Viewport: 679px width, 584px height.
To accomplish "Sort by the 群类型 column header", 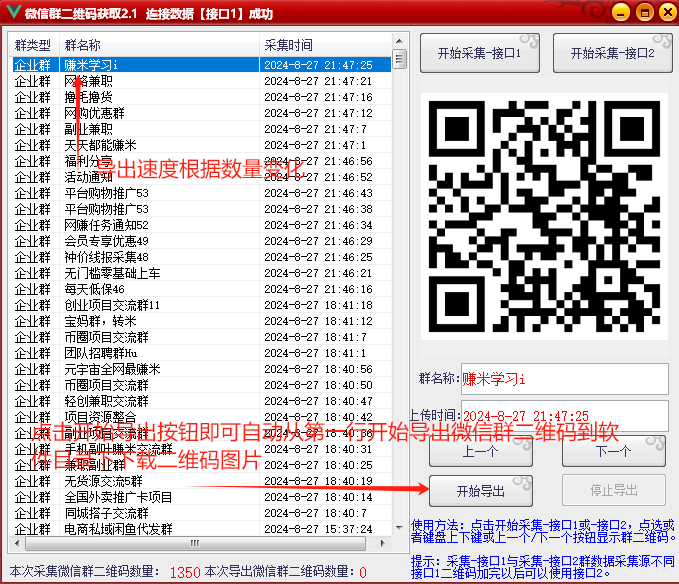I will click(x=33, y=45).
